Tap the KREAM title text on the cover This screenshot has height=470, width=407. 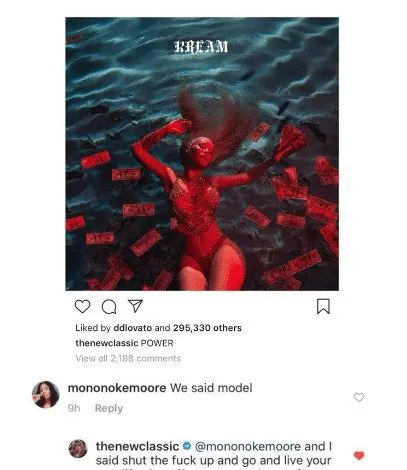[x=201, y=47]
